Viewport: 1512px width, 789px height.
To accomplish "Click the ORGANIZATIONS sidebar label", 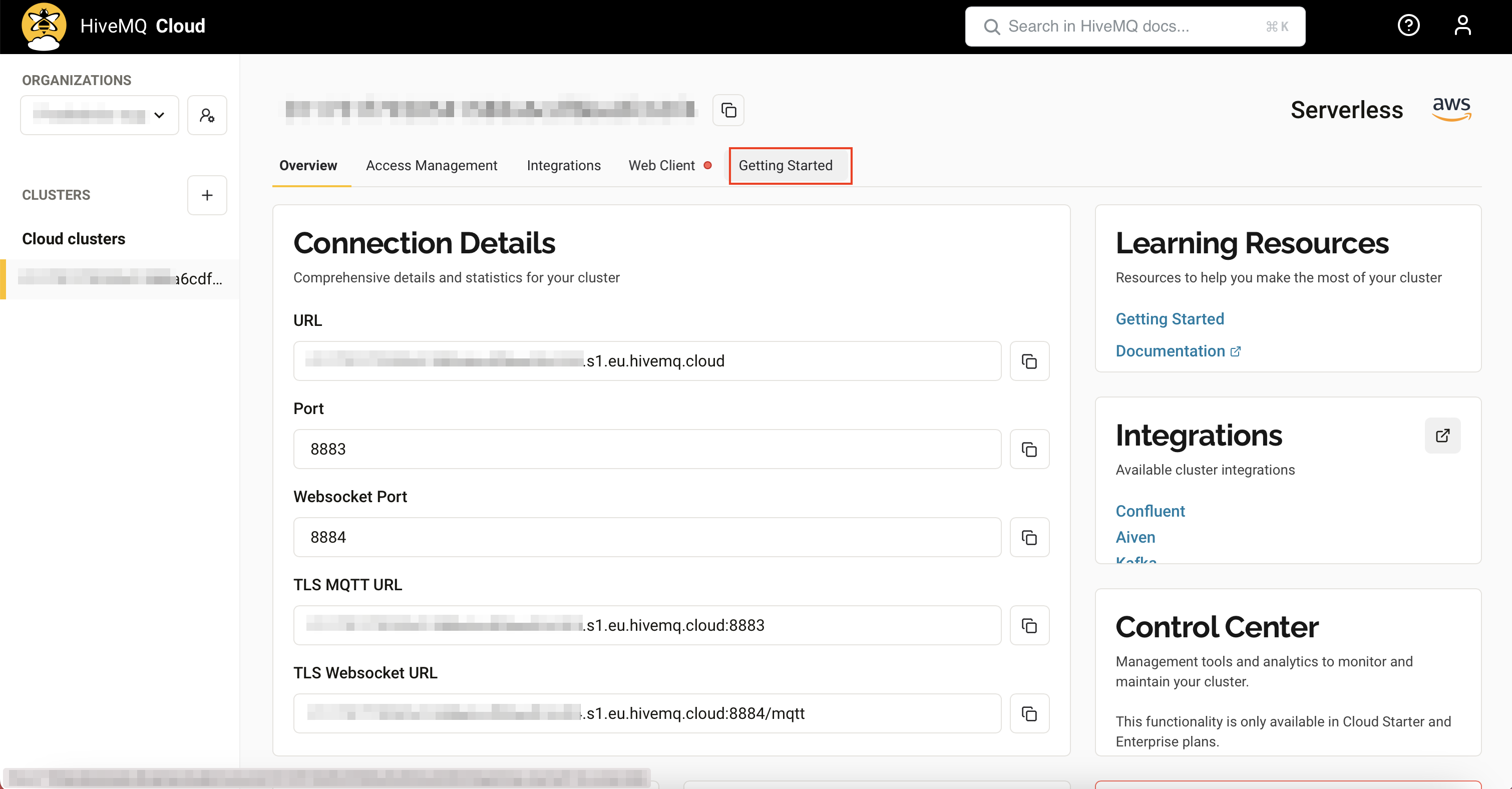I will click(x=76, y=81).
